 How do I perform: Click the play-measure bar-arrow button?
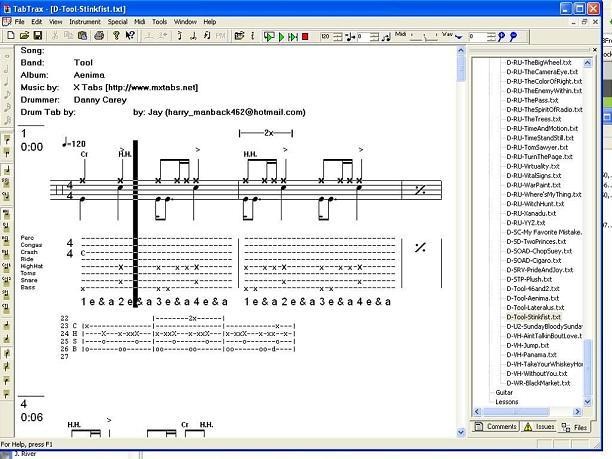[293, 37]
